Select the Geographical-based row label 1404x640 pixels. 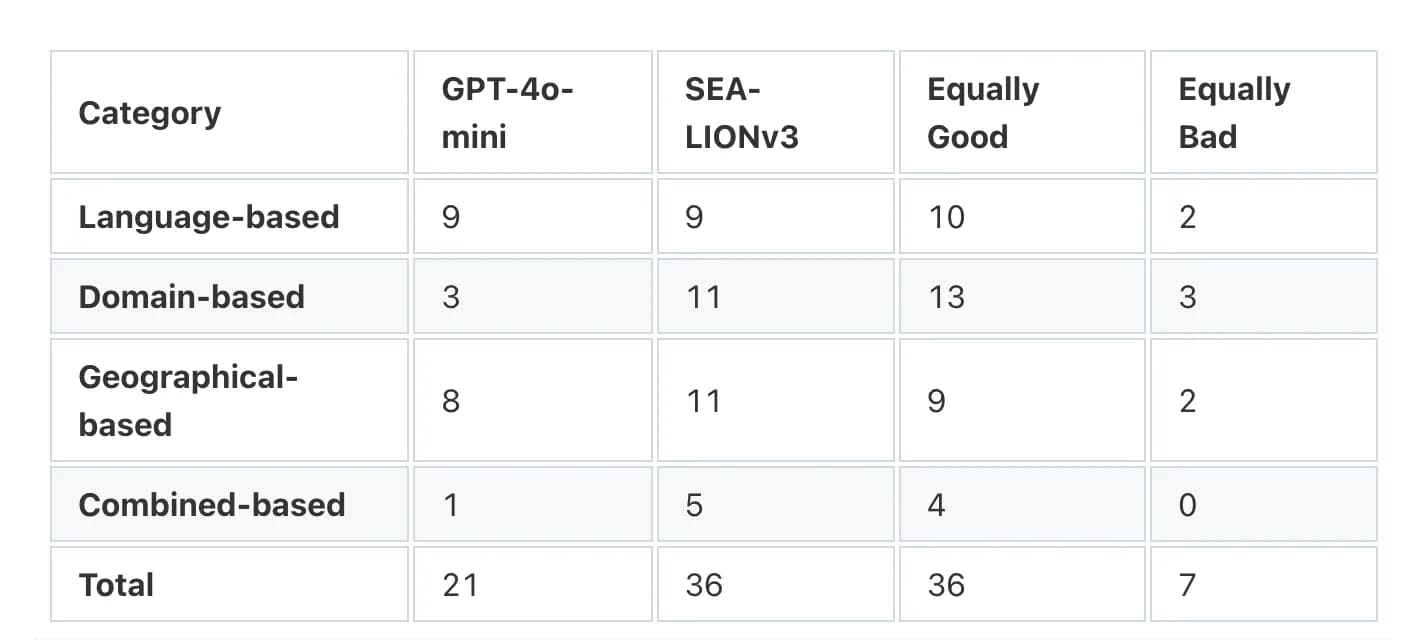[x=188, y=401]
